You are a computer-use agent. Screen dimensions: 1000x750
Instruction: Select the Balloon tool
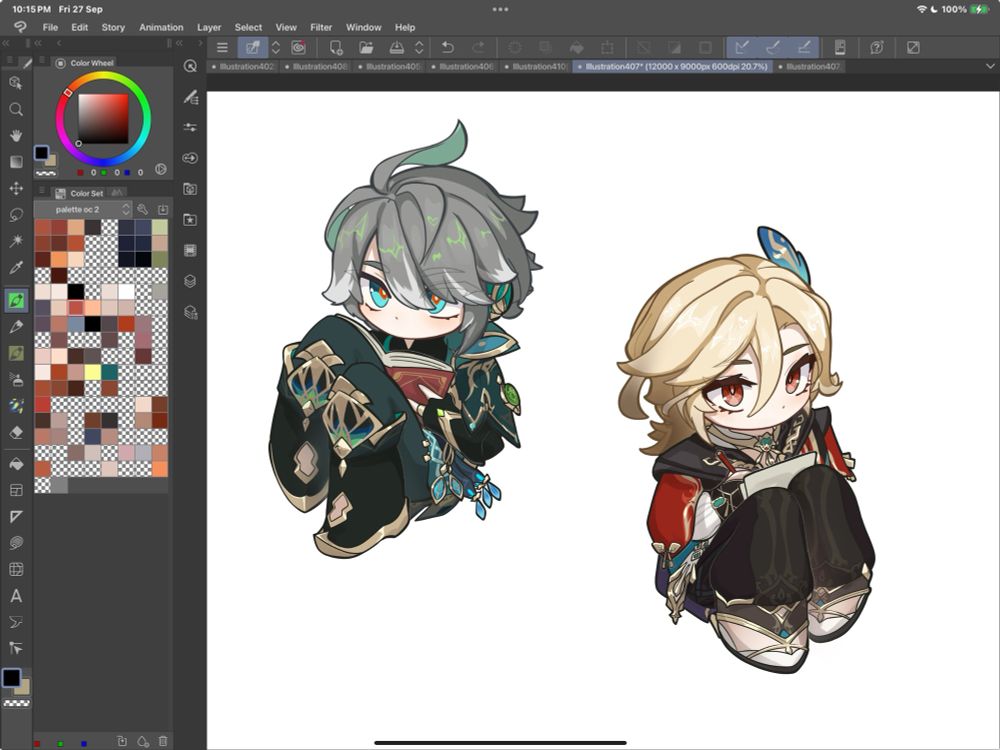tap(16, 622)
